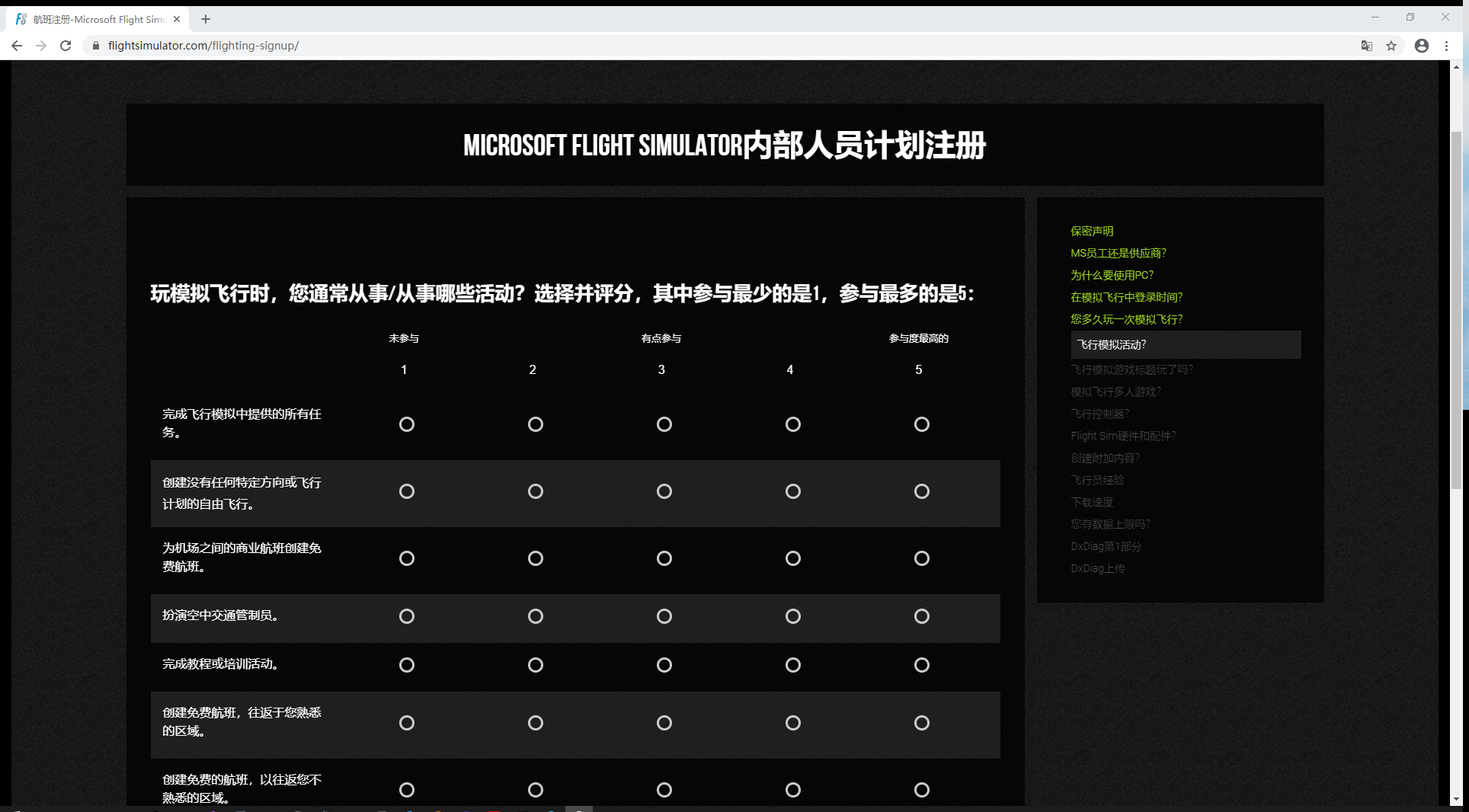
Task: Minimize the Chrome window
Action: pyautogui.click(x=1375, y=18)
